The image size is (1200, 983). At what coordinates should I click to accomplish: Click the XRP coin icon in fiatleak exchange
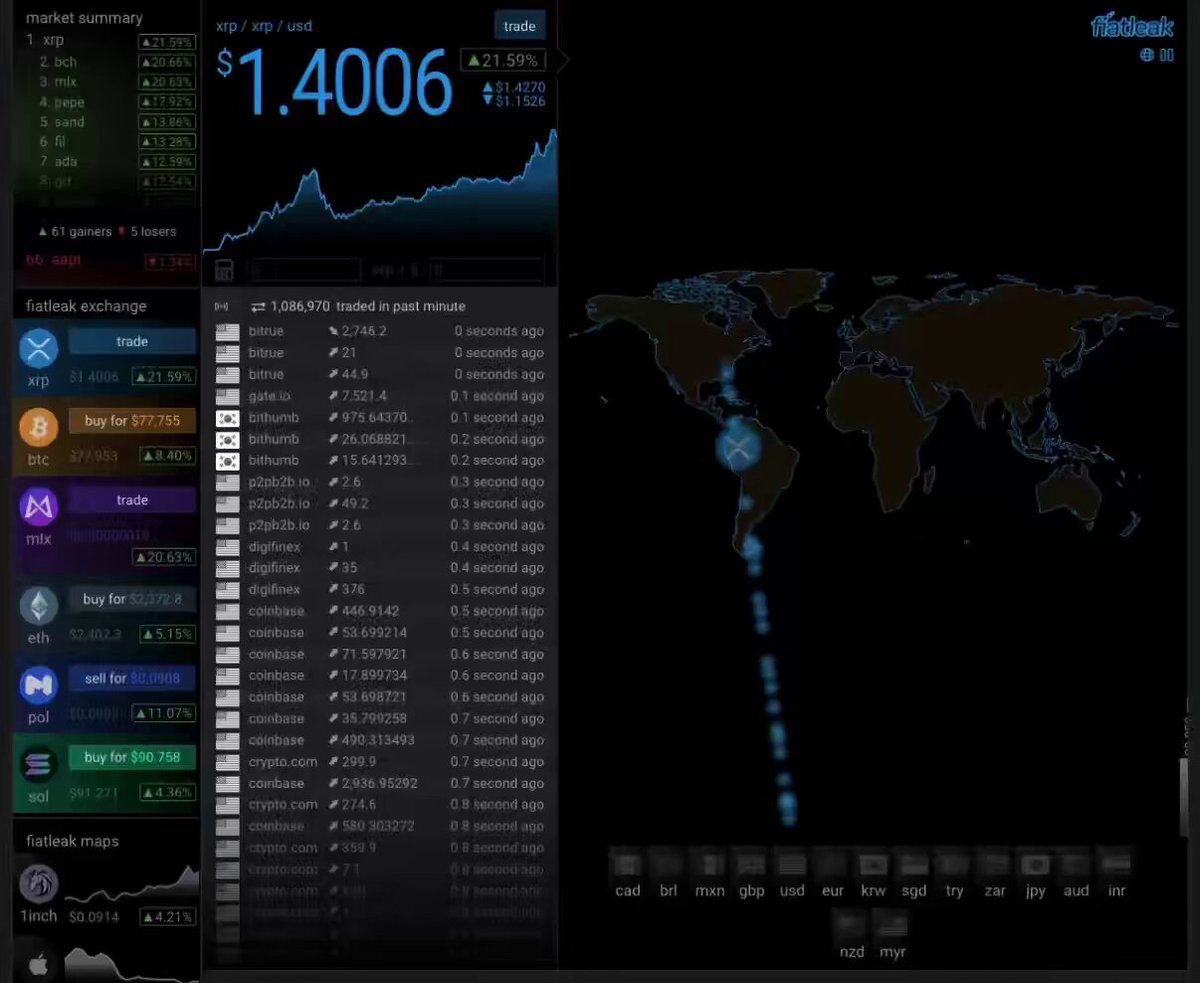[39, 349]
